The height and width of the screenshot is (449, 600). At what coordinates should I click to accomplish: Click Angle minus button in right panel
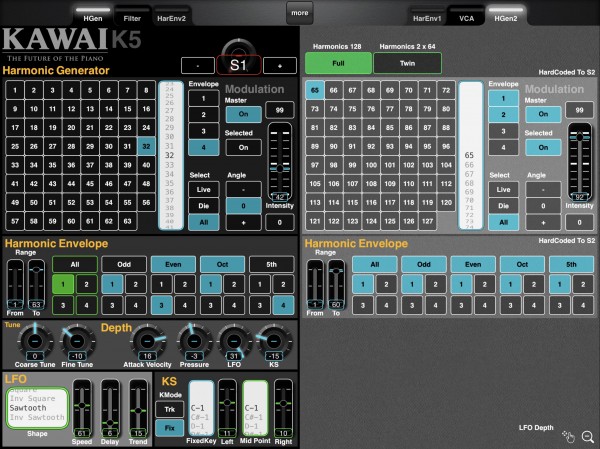[543, 189]
